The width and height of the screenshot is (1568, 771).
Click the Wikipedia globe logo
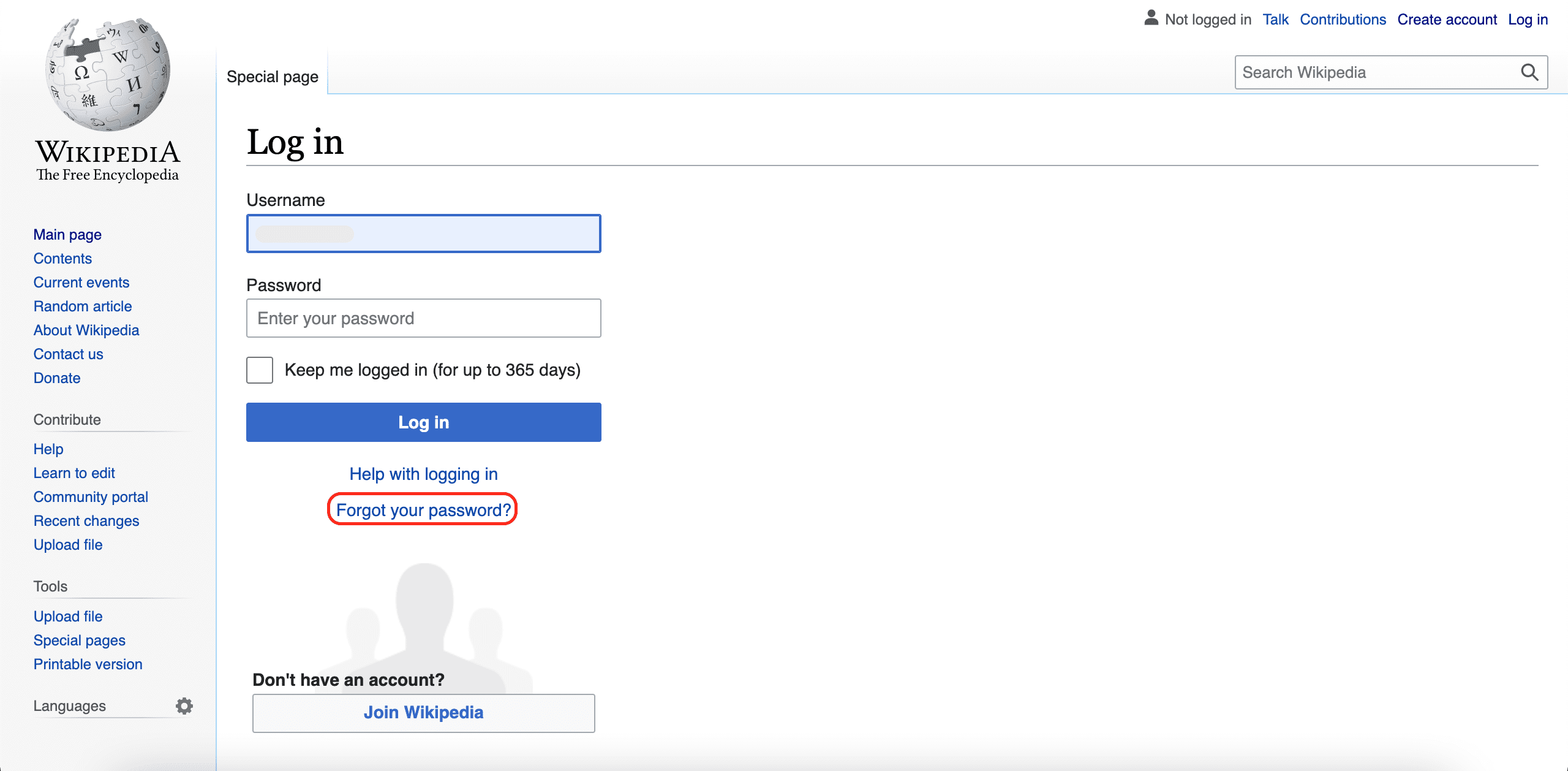108,74
